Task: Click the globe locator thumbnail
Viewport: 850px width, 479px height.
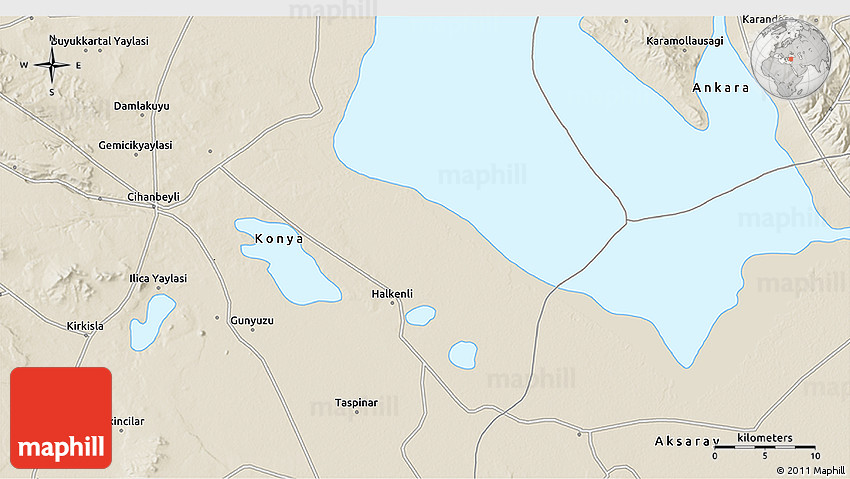Action: coord(790,58)
